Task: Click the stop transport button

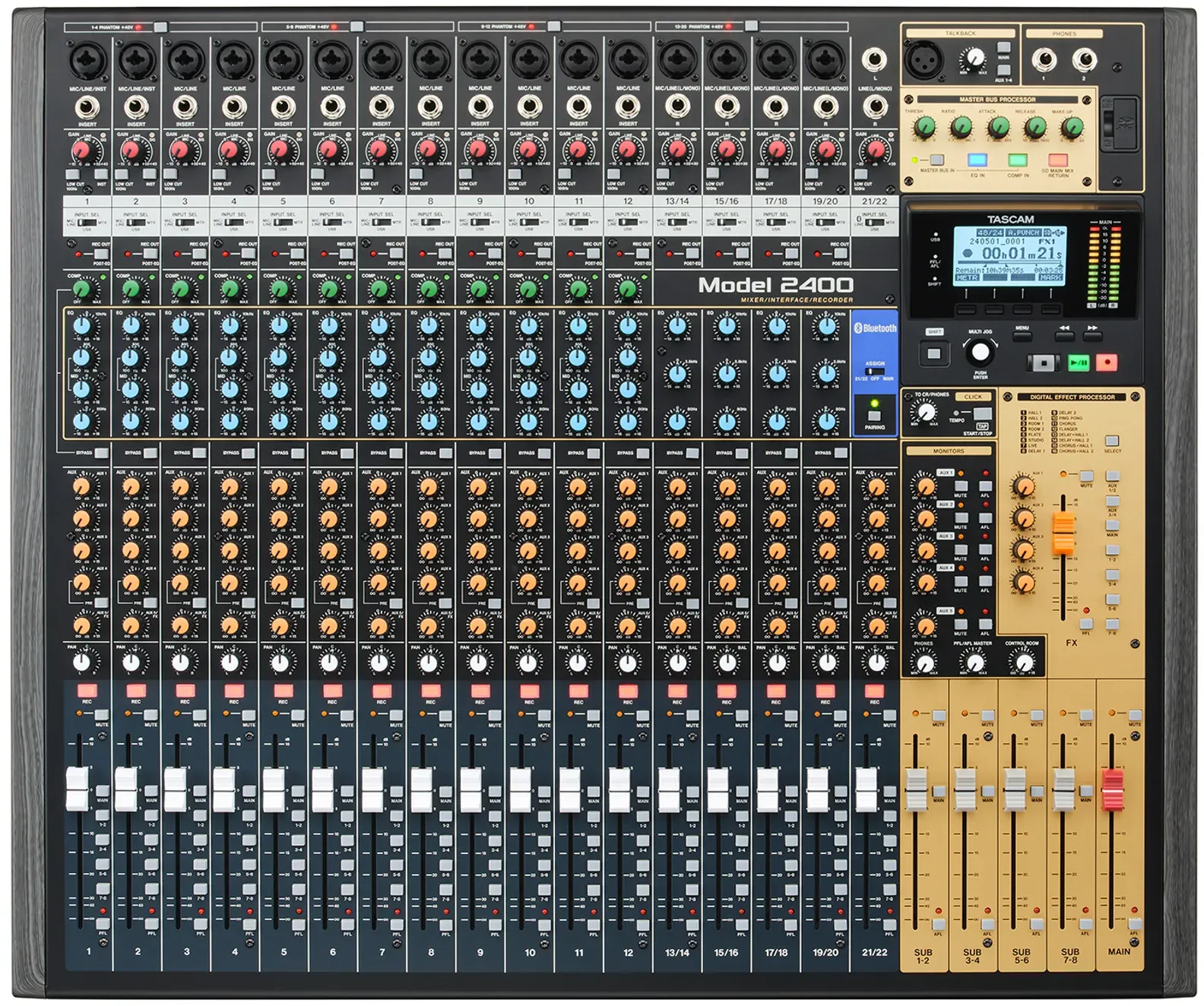Action: [1044, 363]
